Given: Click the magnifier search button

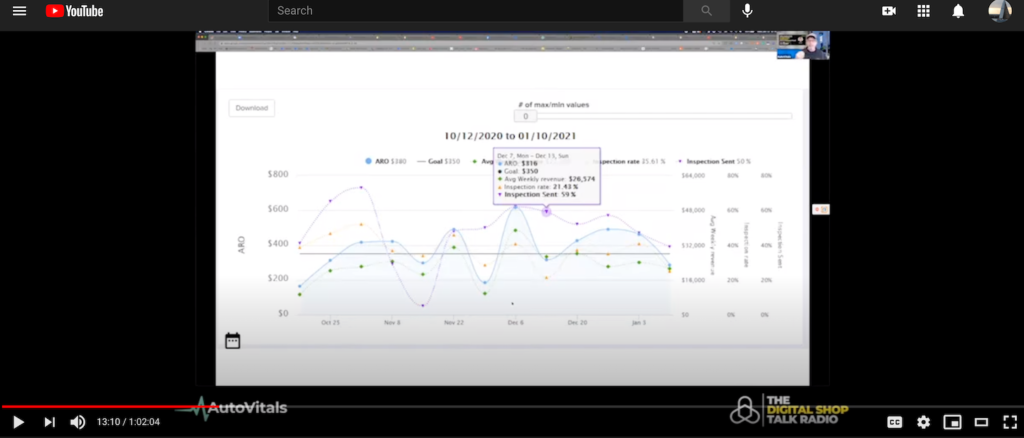Looking at the screenshot, I should click(707, 10).
